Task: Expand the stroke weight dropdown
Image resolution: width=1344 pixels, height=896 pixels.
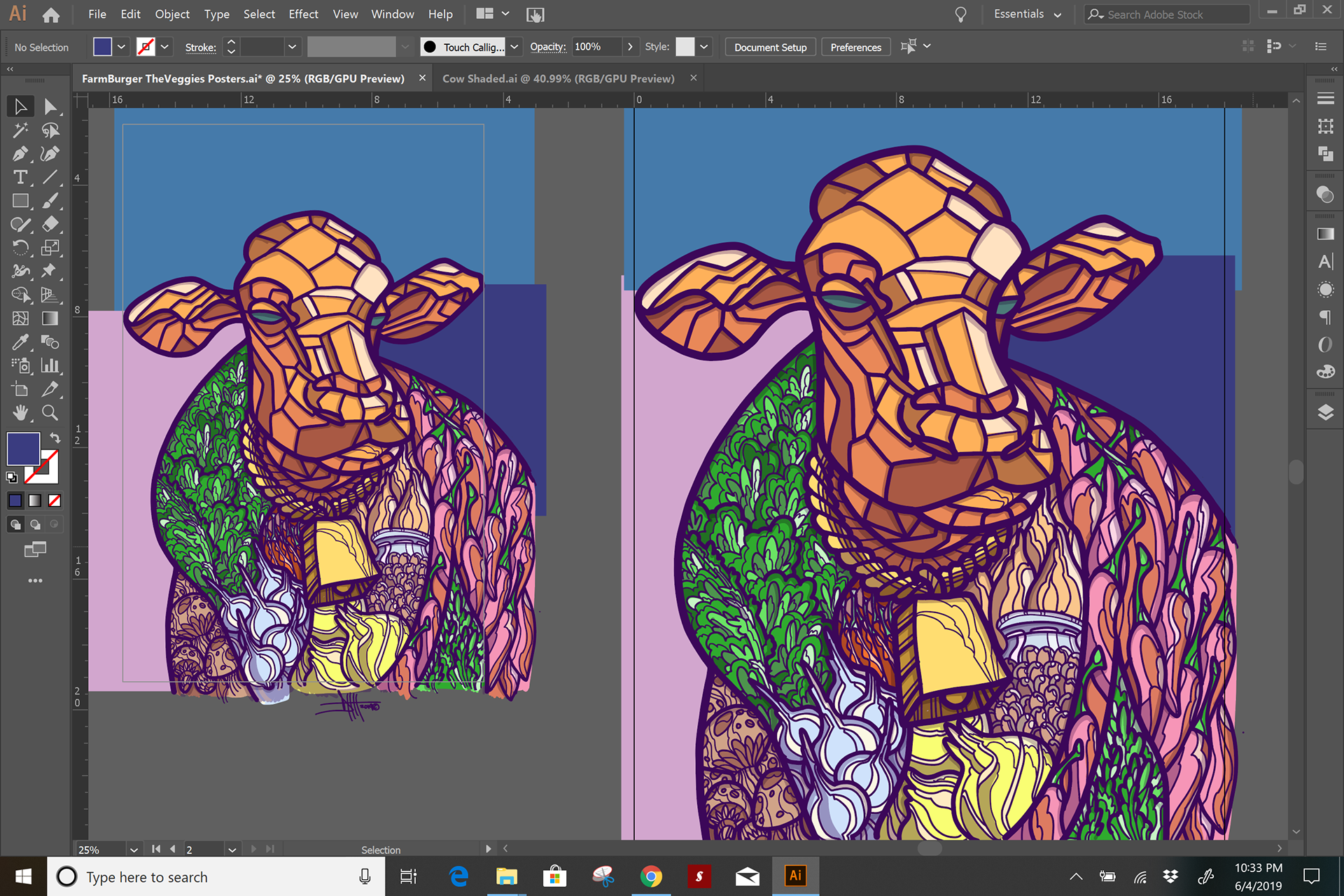Action: 292,47
